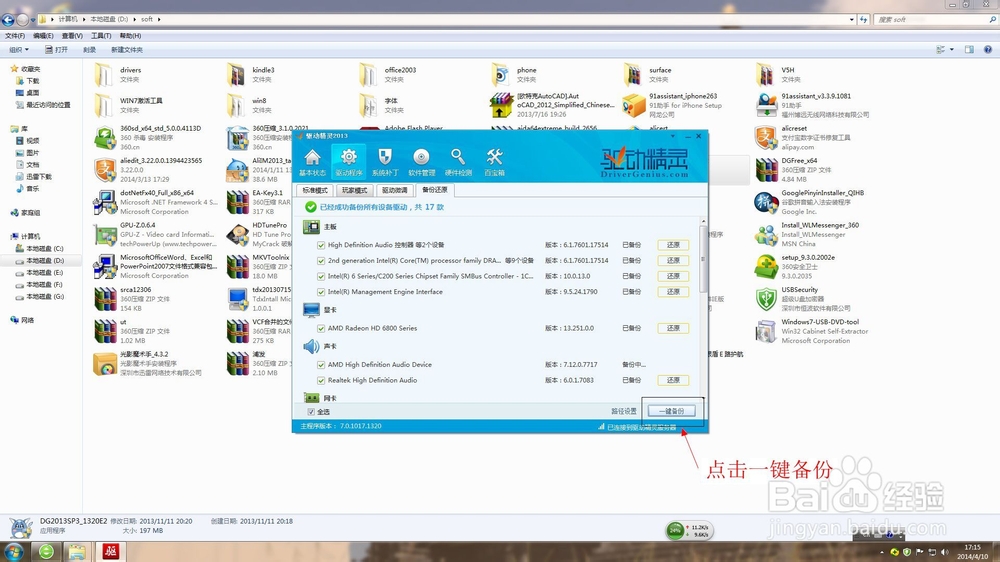The height and width of the screenshot is (562, 1000).
Task: Select 91assistant_iphone263 installer icon
Action: [633, 105]
